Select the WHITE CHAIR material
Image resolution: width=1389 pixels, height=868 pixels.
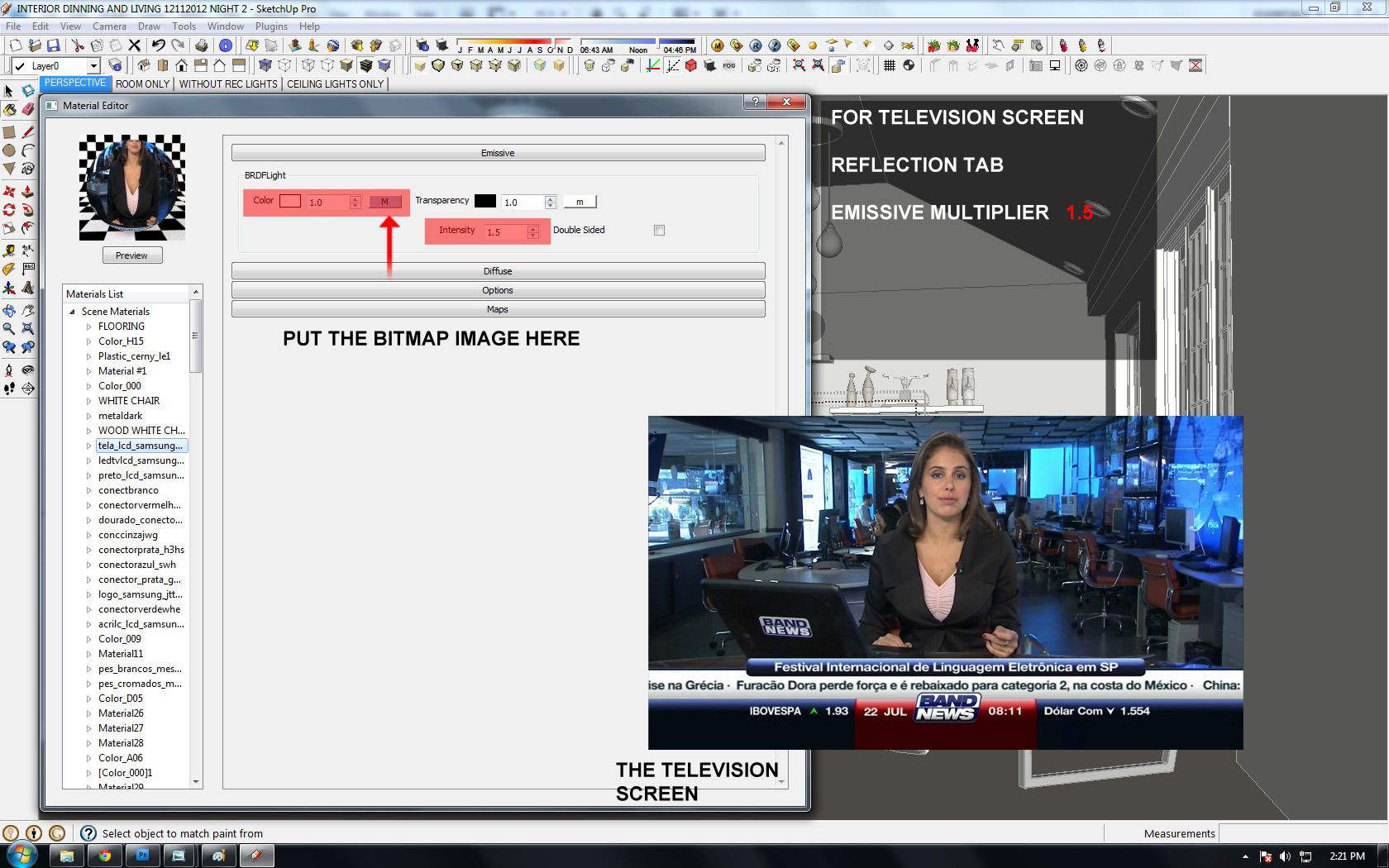(129, 401)
